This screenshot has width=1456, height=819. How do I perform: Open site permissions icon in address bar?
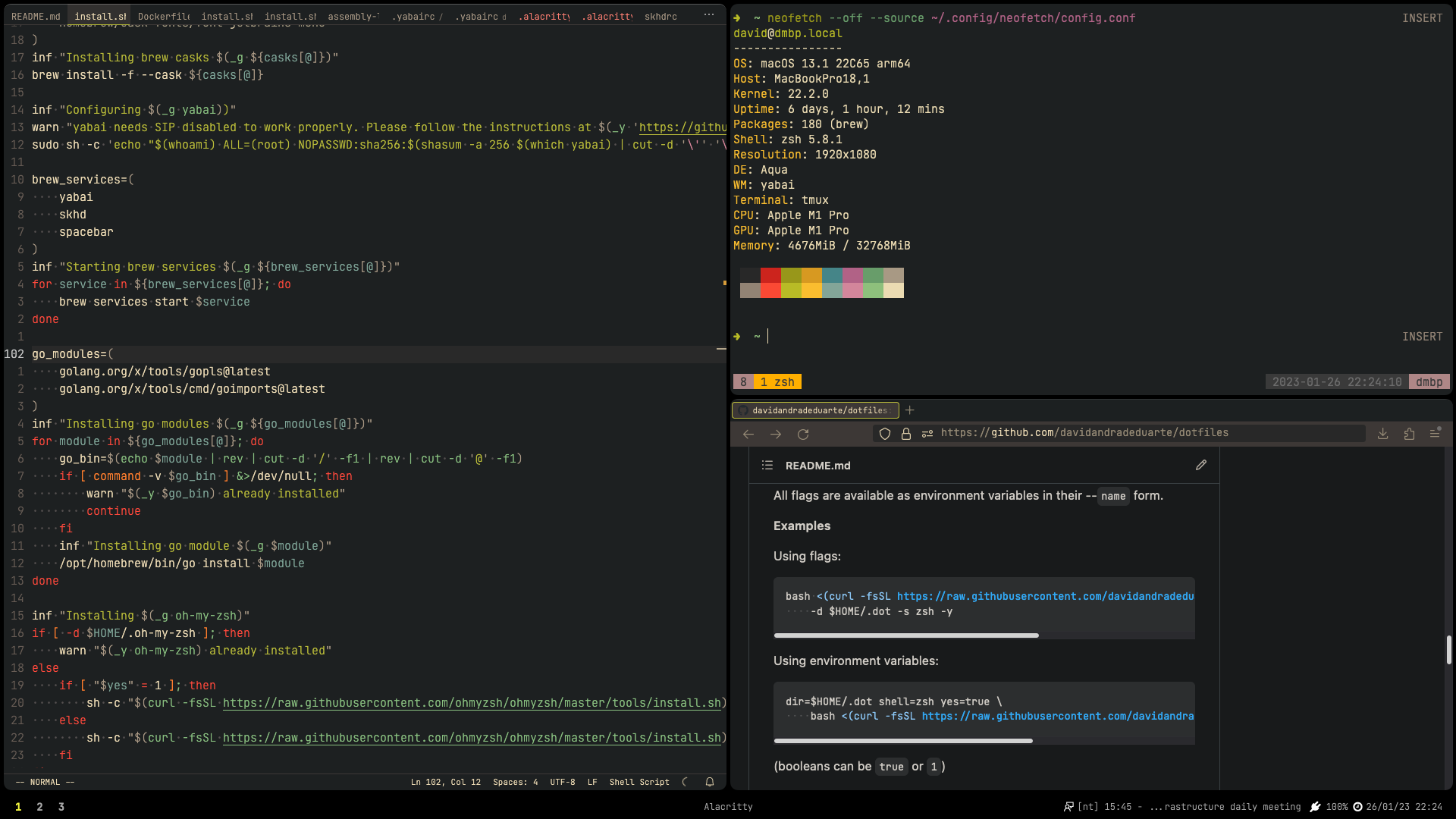[x=927, y=434]
